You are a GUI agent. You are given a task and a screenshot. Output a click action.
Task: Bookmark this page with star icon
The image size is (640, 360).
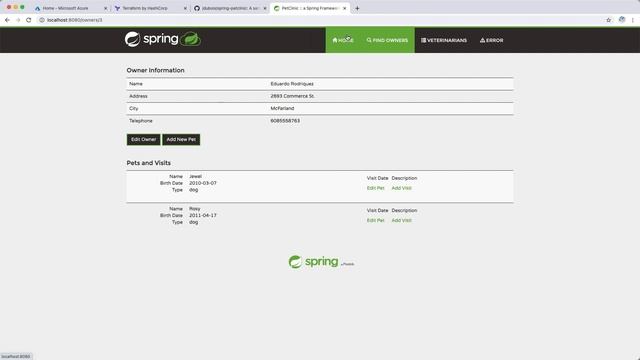click(x=608, y=20)
